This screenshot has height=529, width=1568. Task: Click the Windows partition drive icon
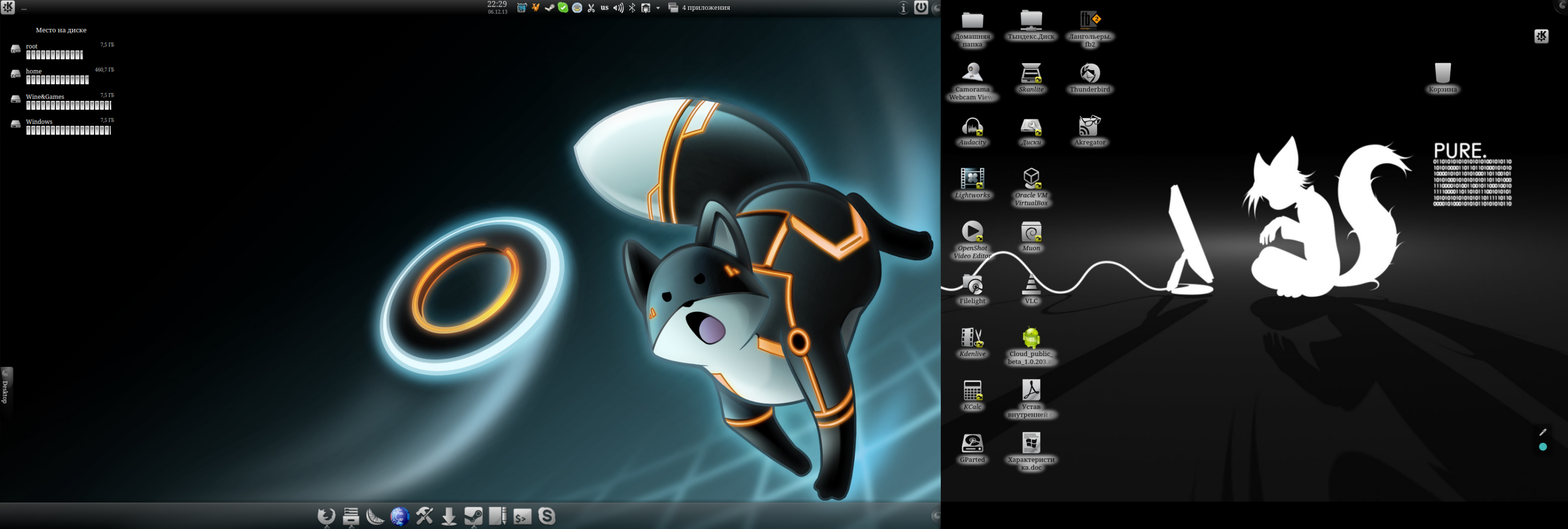16,124
